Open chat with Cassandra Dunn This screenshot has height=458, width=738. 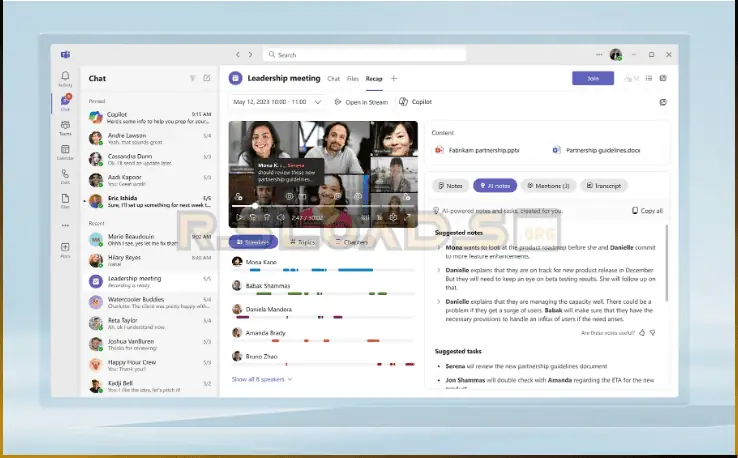pyautogui.click(x=150, y=159)
